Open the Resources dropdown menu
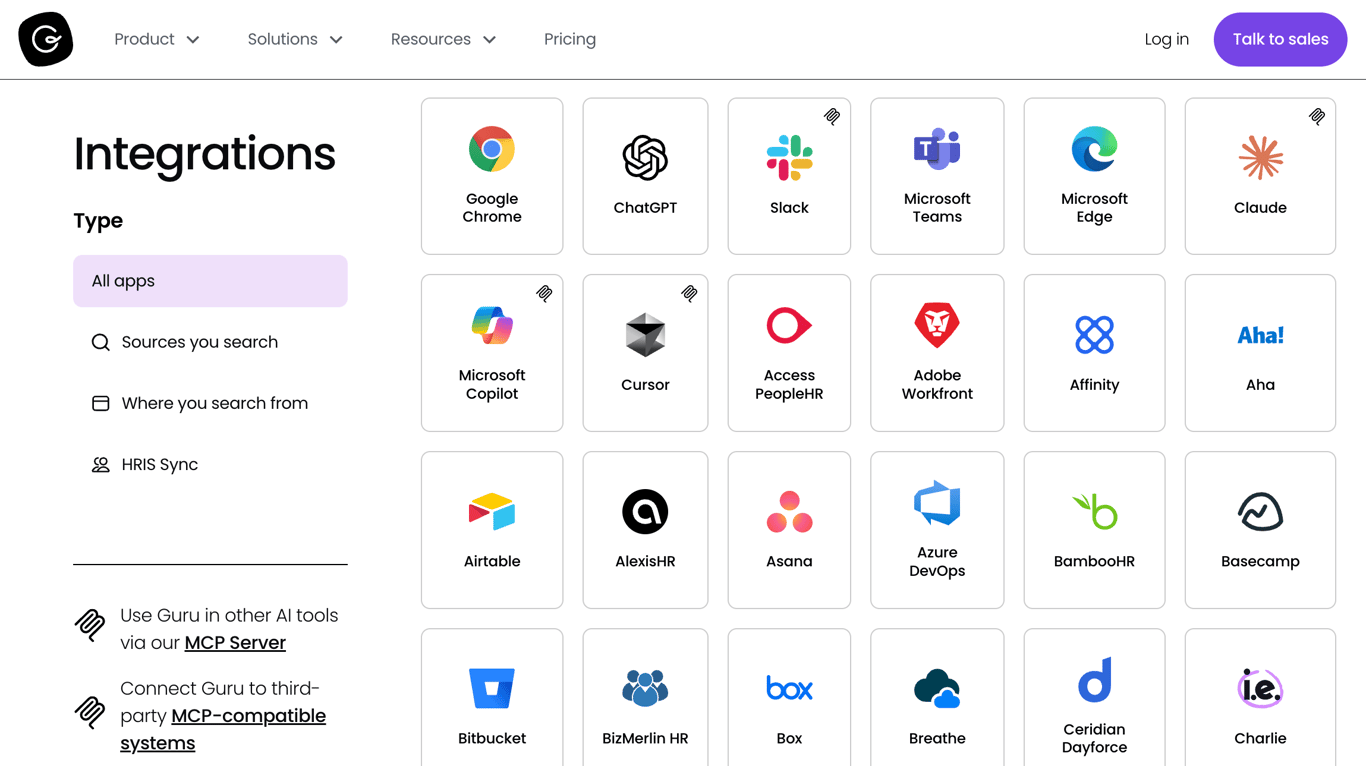 click(x=443, y=39)
